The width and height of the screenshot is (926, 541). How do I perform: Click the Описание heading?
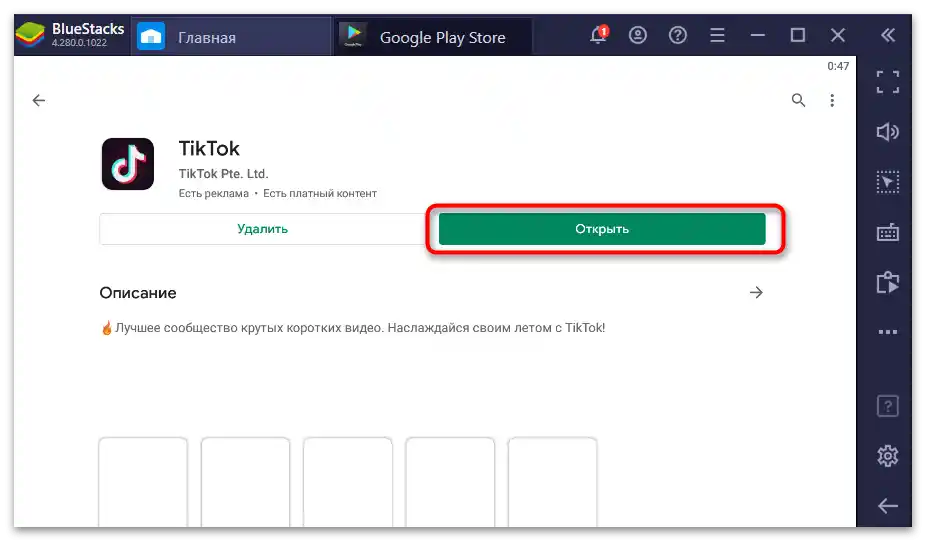click(x=138, y=293)
